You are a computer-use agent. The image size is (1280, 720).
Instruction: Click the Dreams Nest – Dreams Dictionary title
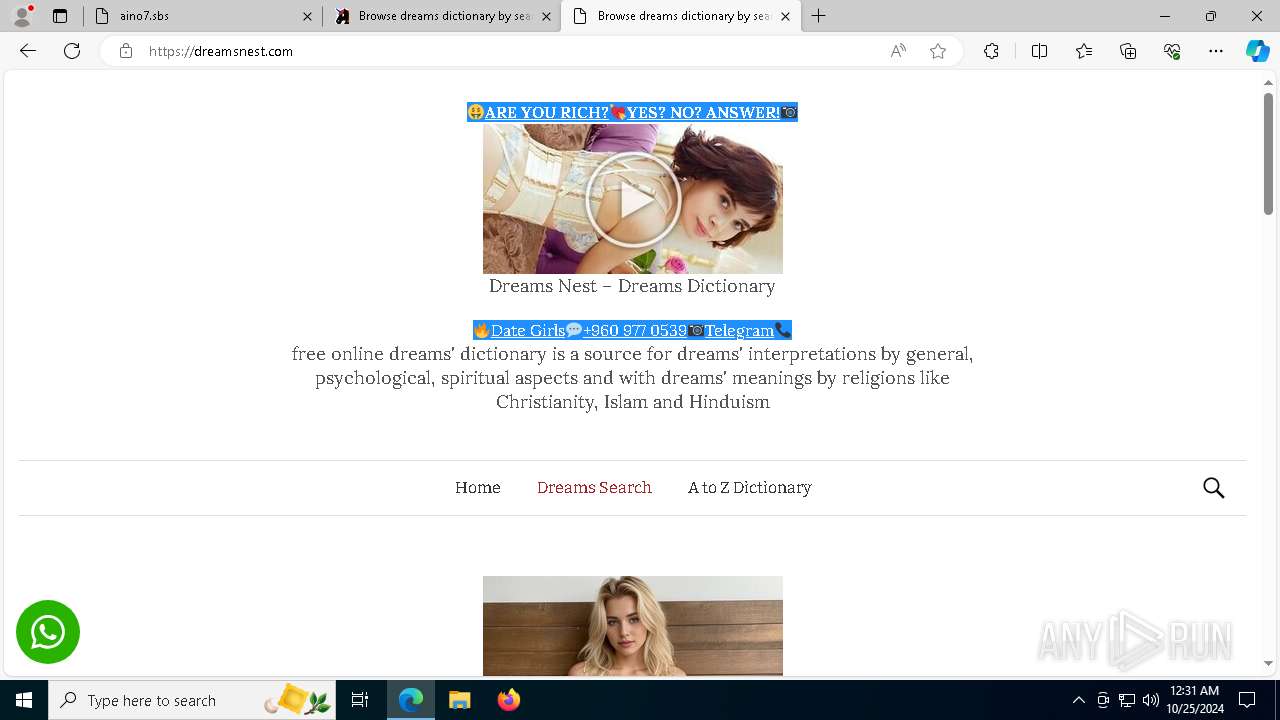coord(632,286)
